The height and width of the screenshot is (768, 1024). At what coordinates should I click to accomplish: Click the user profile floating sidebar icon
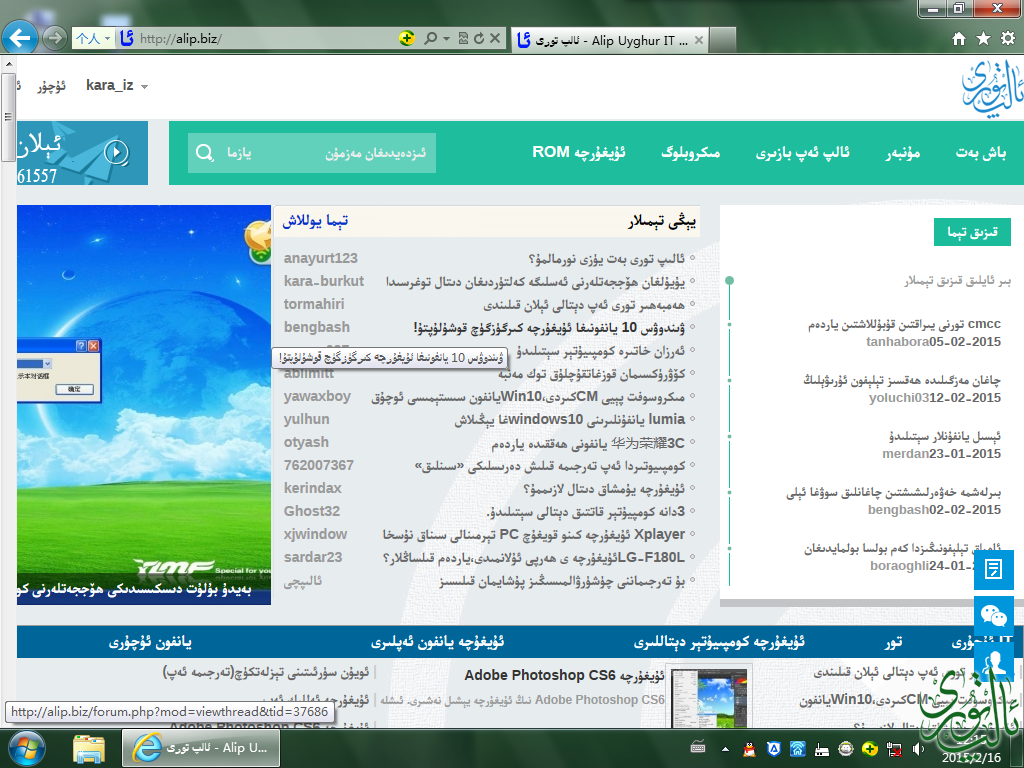click(993, 661)
